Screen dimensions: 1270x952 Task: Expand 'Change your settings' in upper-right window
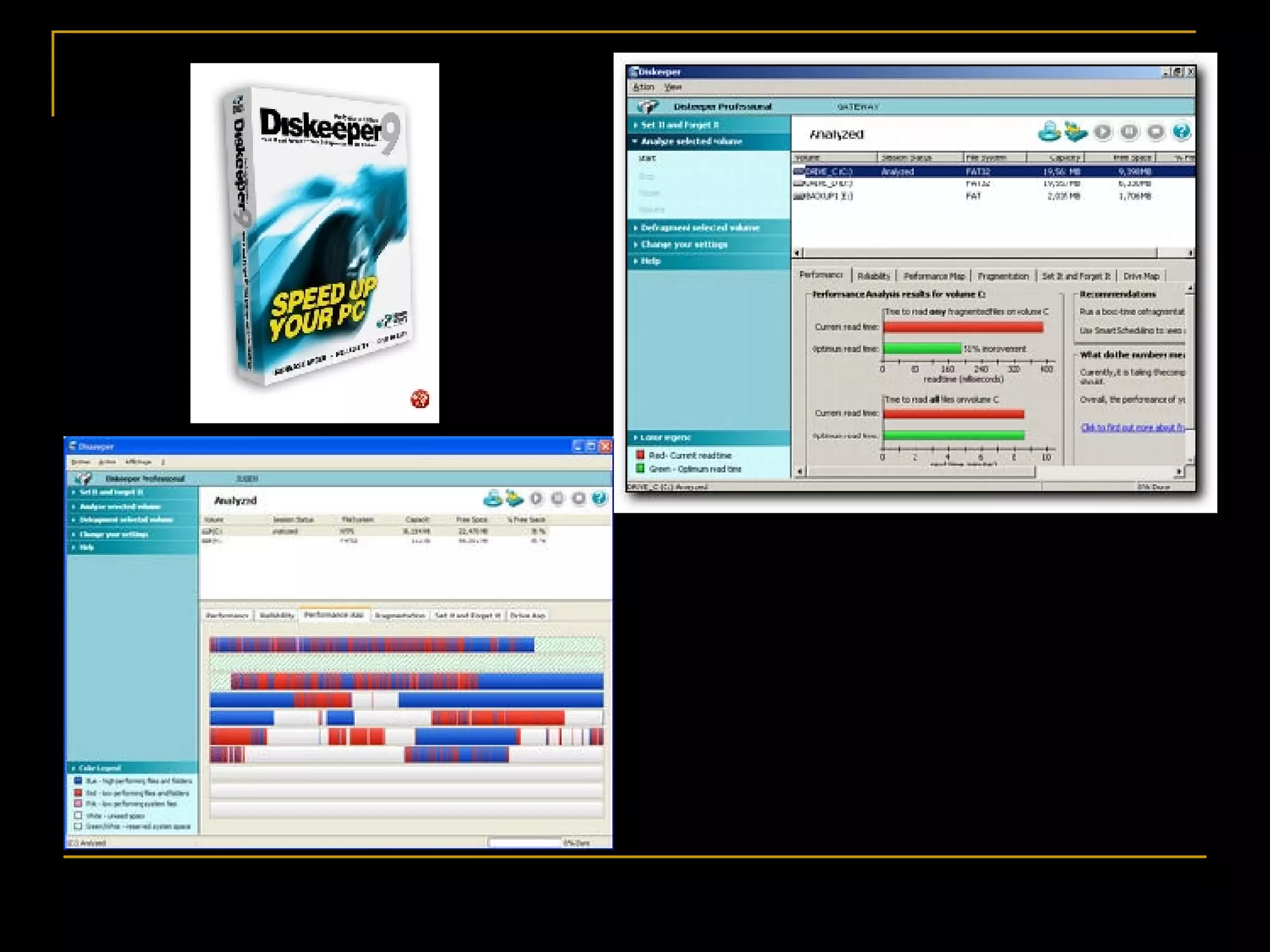tap(683, 244)
